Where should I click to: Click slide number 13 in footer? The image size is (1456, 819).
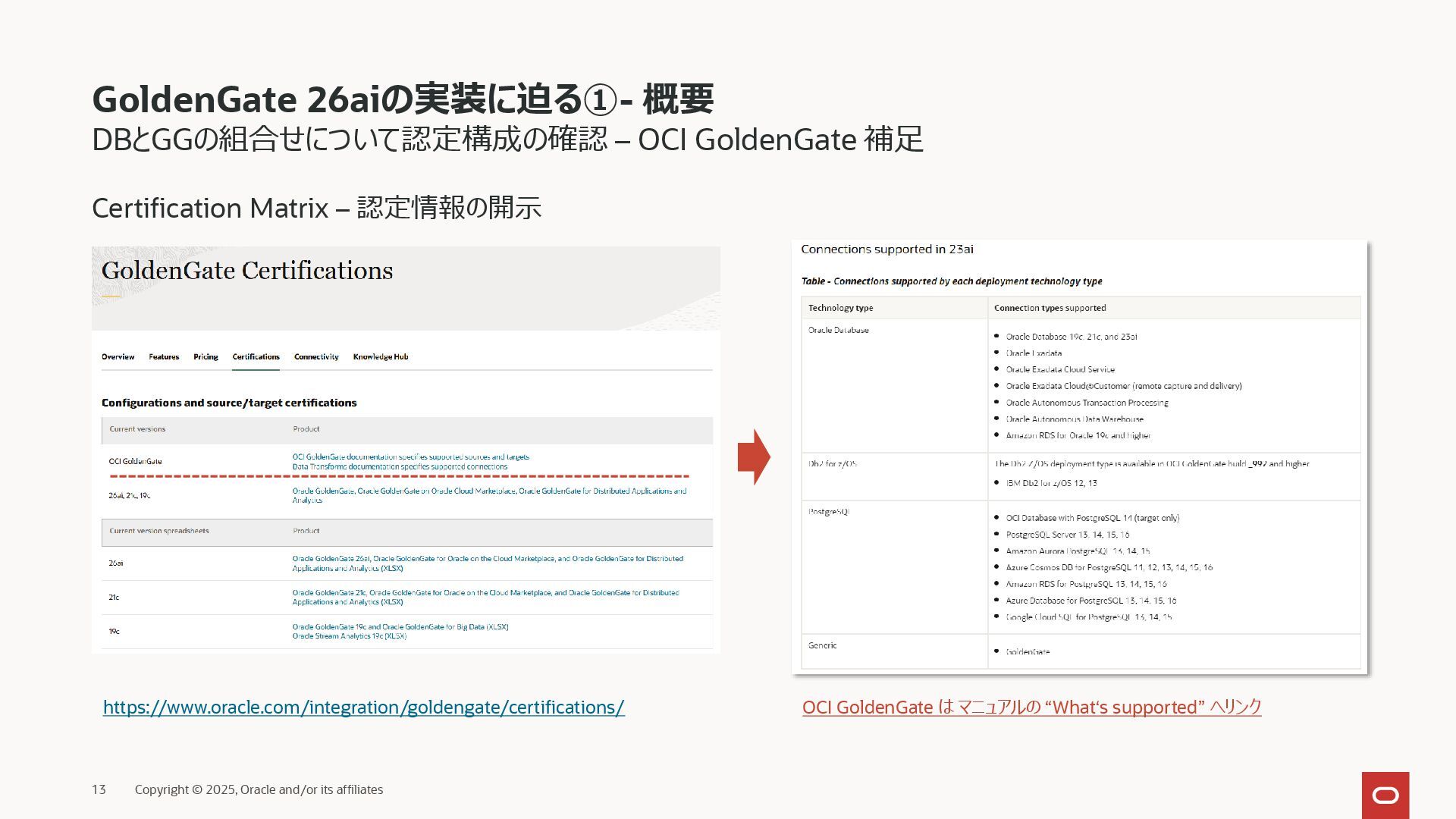[99, 789]
